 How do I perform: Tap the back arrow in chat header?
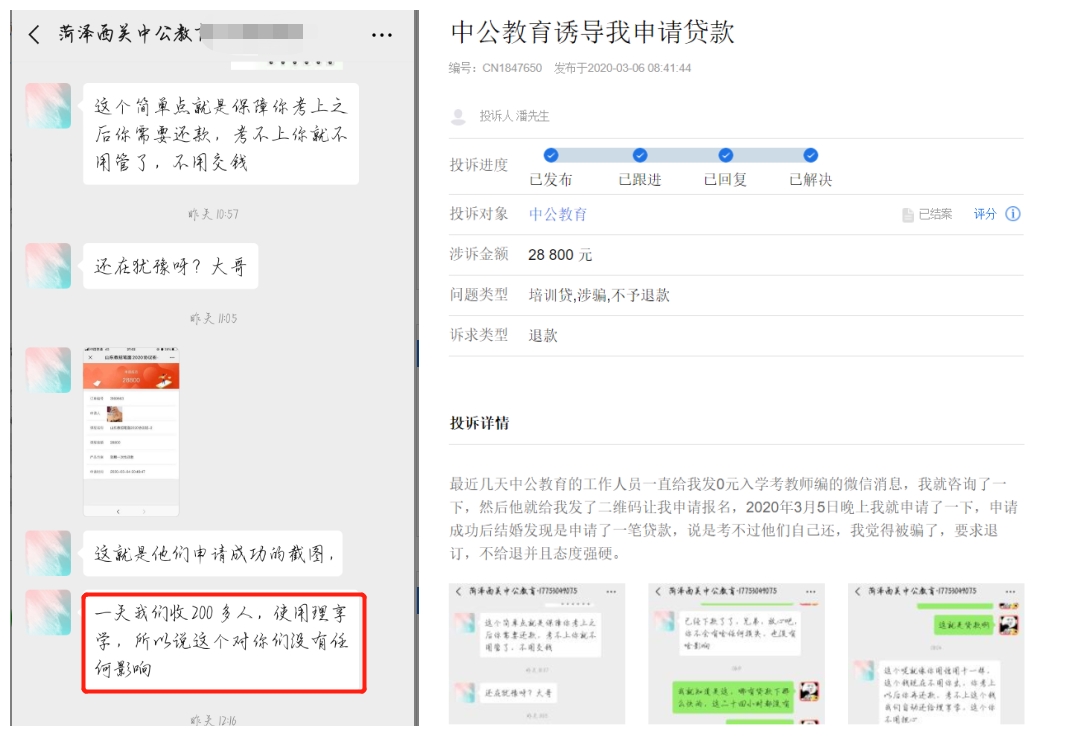pos(34,35)
